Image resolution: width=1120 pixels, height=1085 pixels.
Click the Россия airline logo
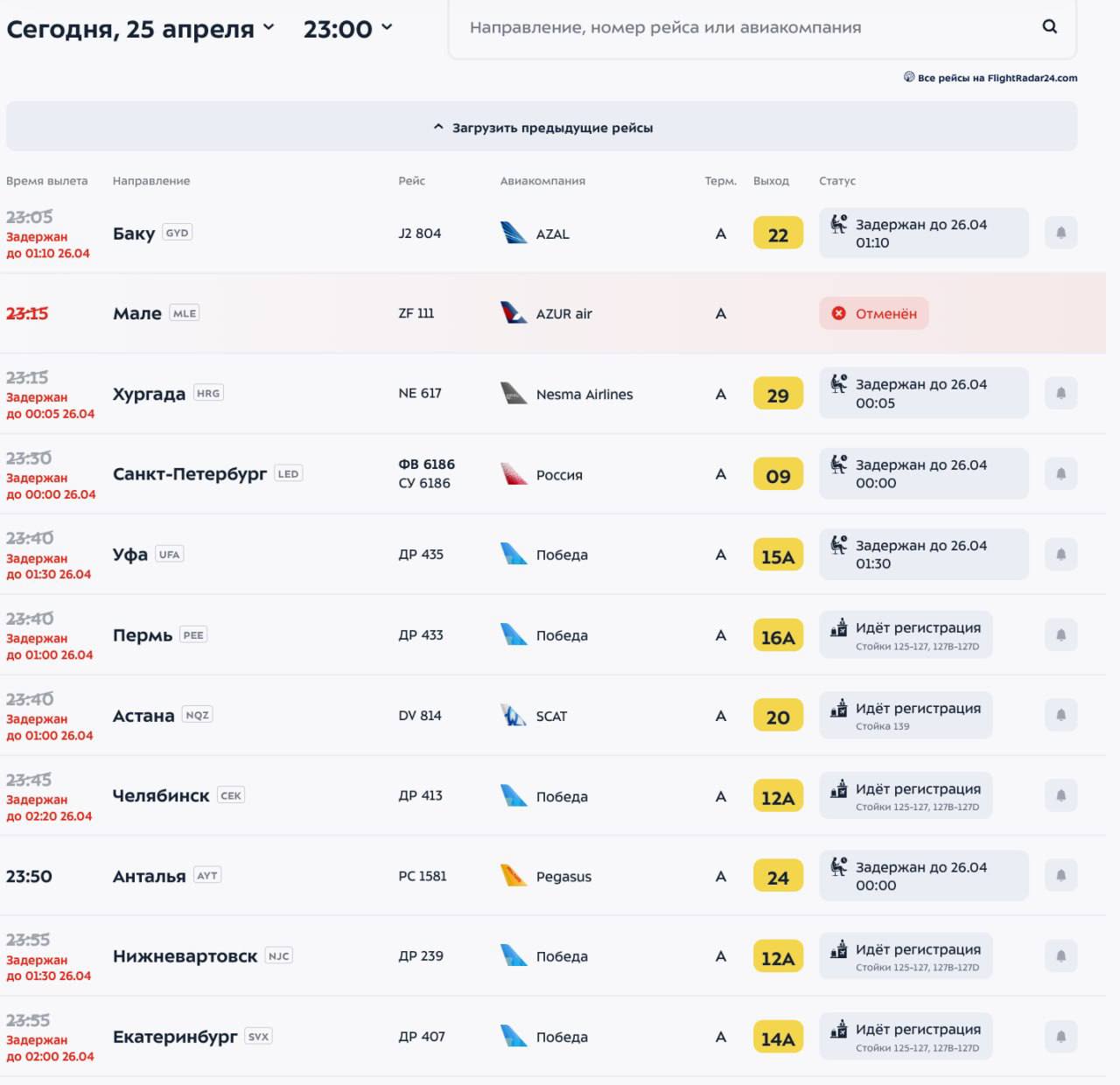(x=514, y=474)
